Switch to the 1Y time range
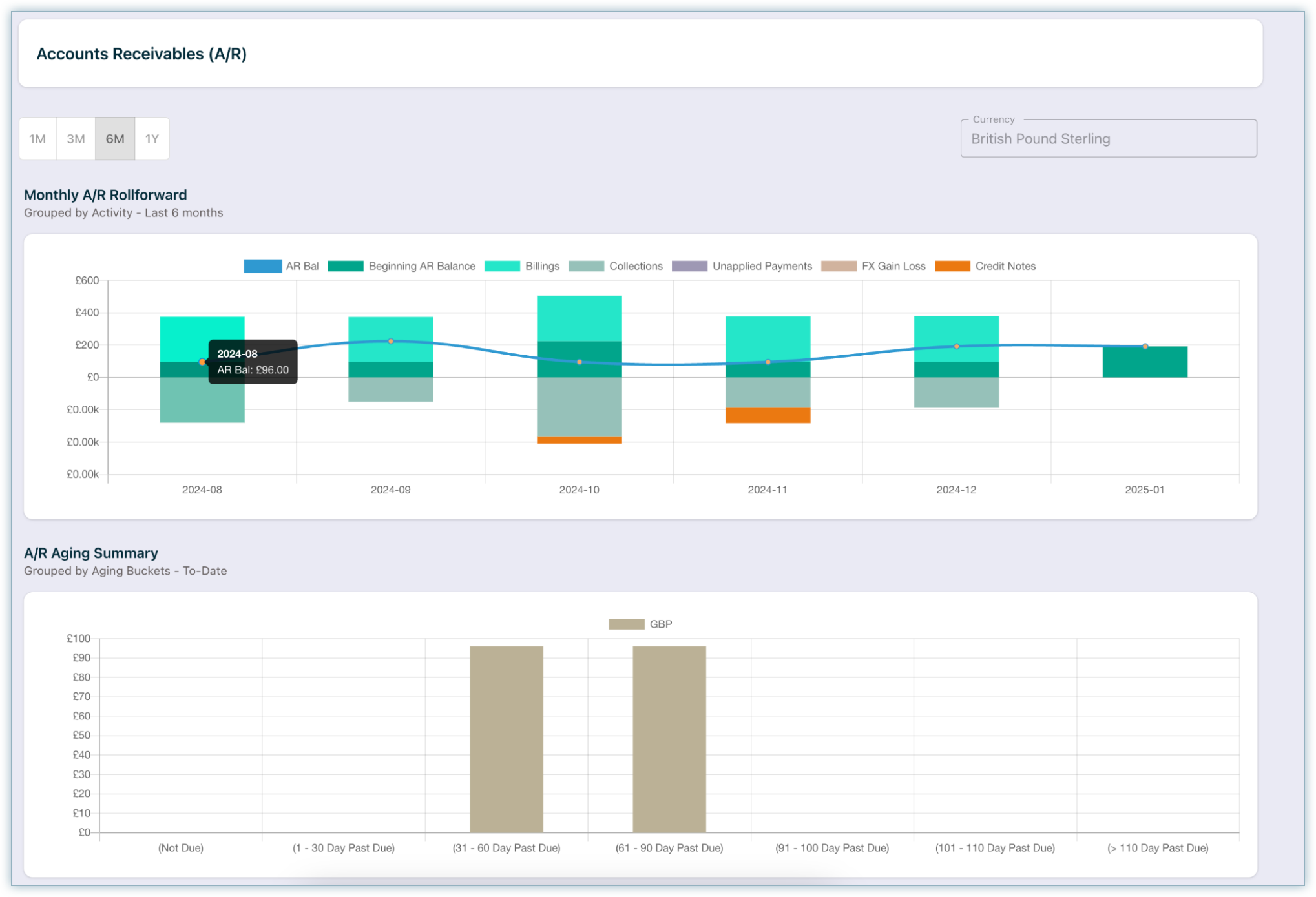The image size is (1316, 897). [x=152, y=139]
